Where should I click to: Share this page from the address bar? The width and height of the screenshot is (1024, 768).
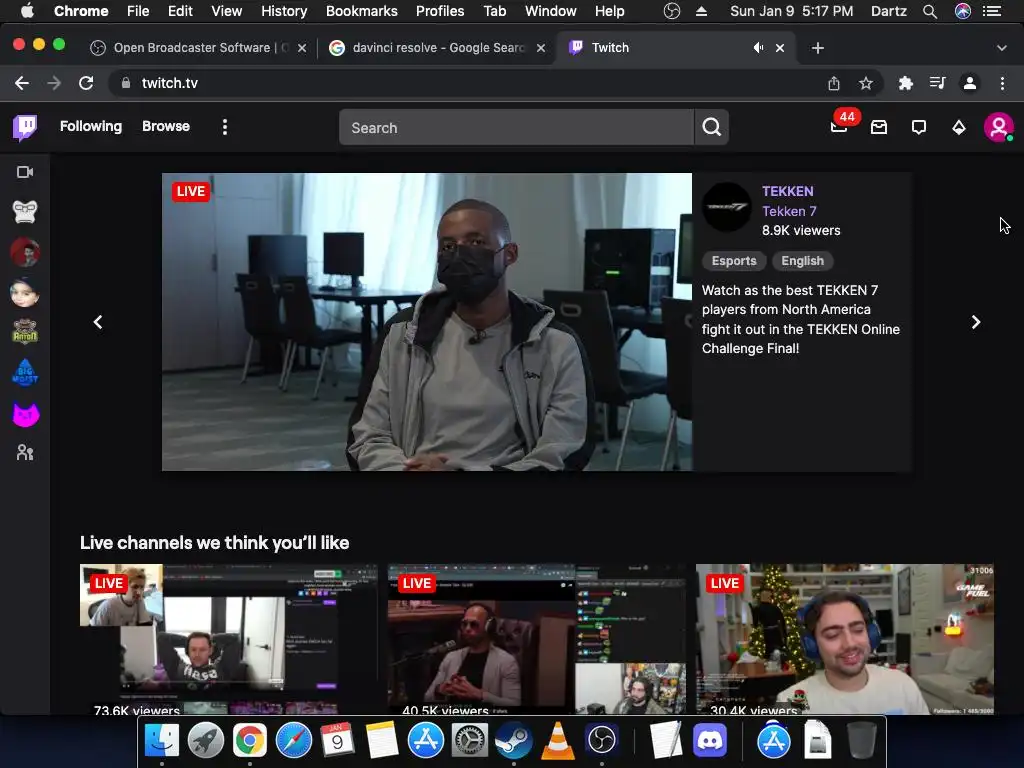(834, 83)
